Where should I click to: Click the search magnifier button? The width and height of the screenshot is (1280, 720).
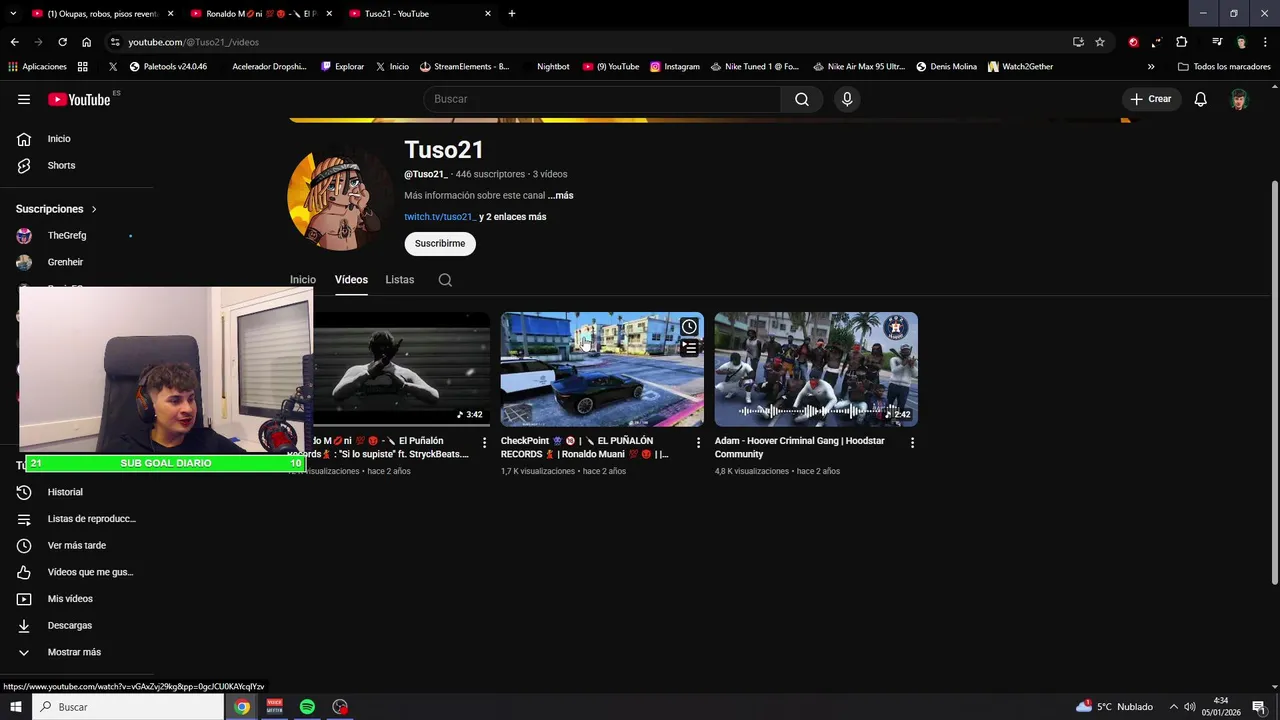(x=802, y=99)
